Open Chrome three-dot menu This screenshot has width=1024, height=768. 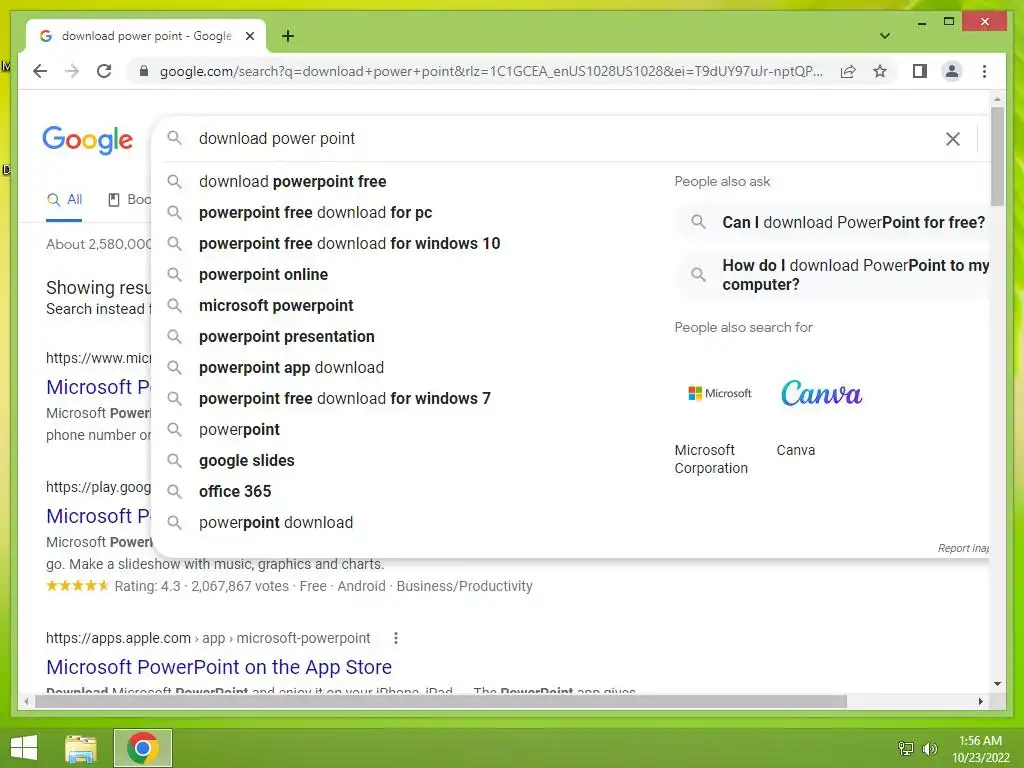click(984, 71)
